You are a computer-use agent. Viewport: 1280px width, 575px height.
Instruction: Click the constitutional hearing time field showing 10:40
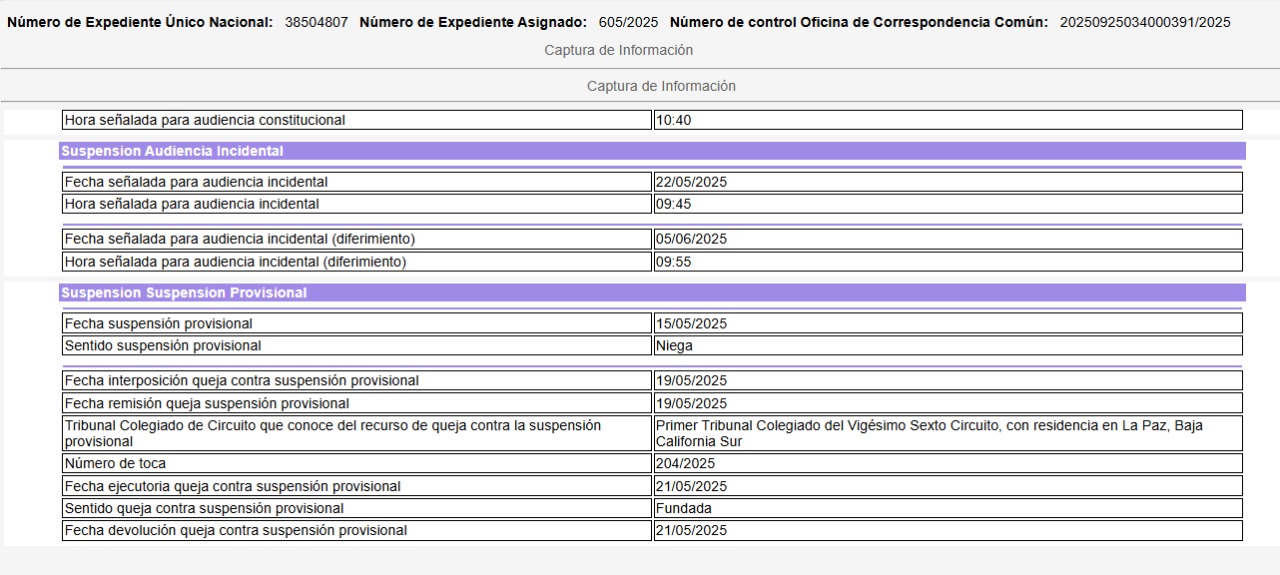(947, 120)
